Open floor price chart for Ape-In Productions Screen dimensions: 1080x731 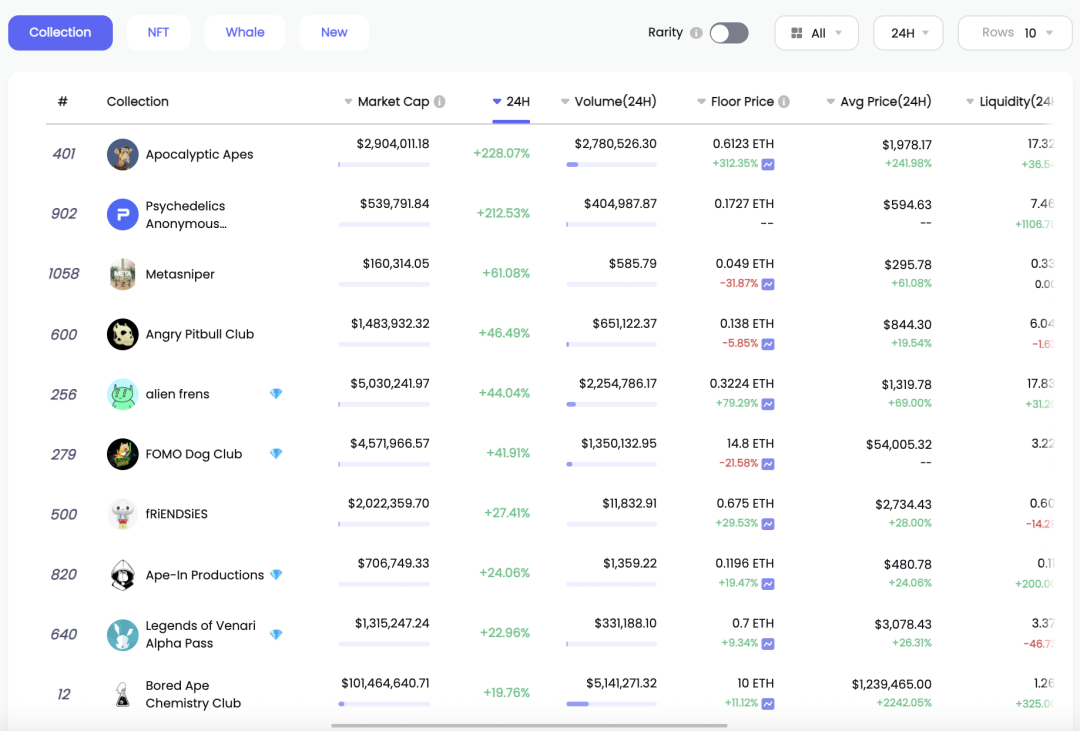[x=768, y=584]
